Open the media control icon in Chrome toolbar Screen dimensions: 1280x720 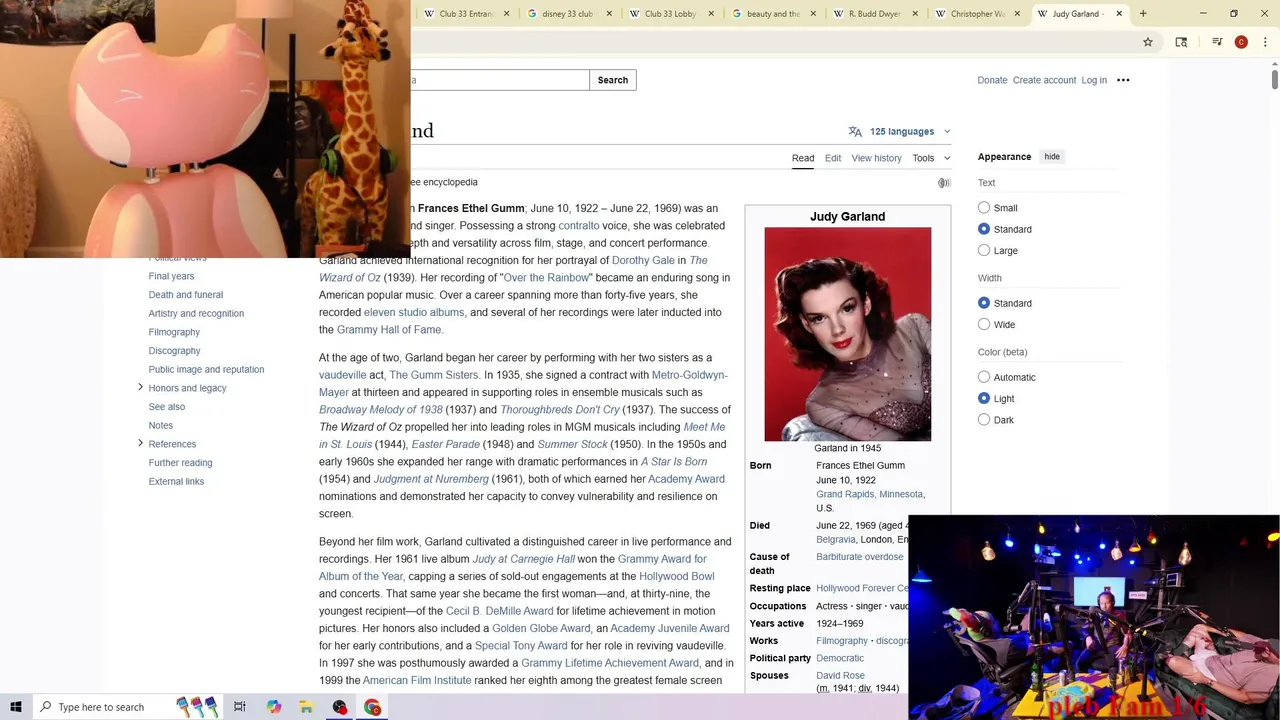(x=1217, y=42)
